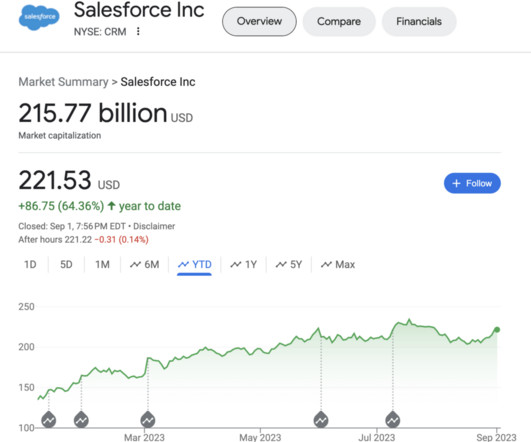The width and height of the screenshot is (531, 442).
Task: Select the 1M chart range
Action: tap(102, 265)
